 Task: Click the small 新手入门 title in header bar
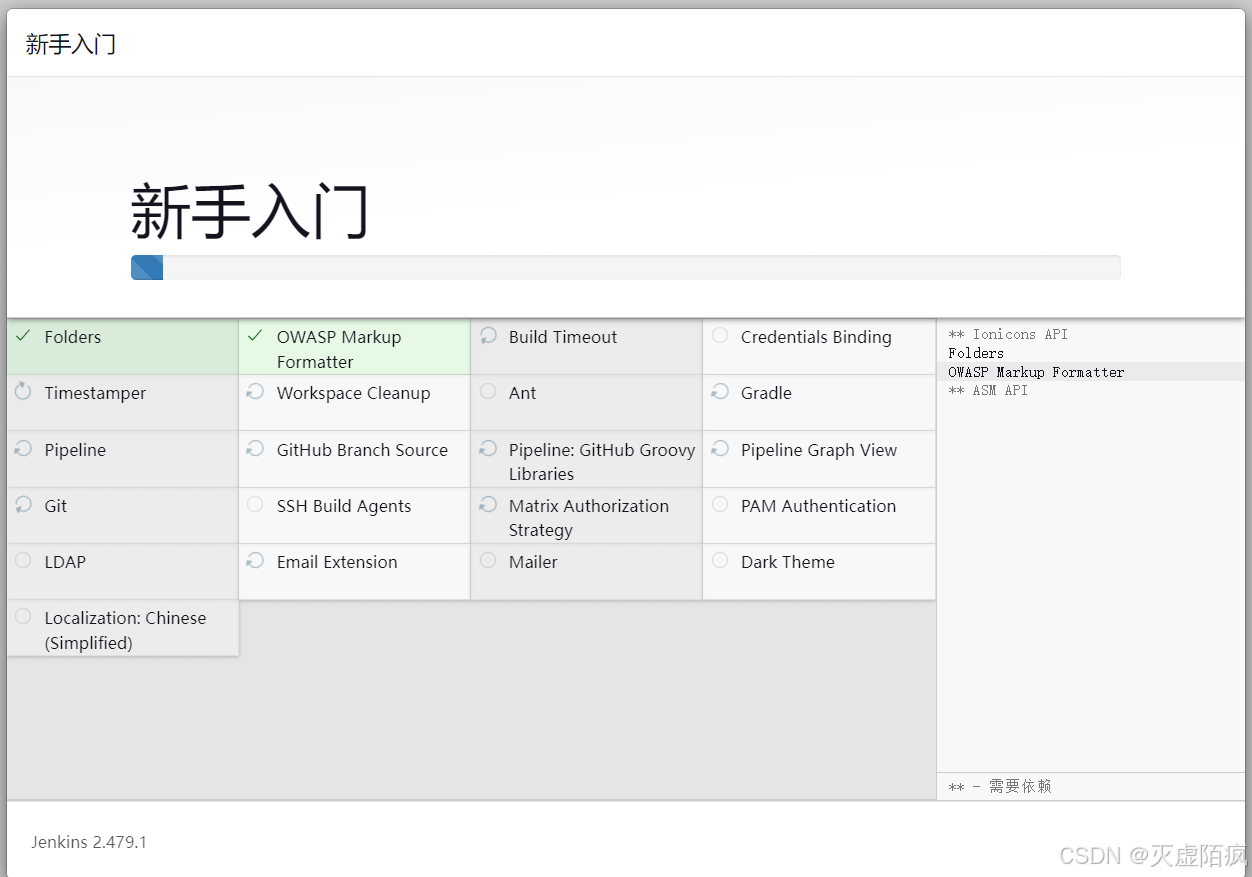pos(71,44)
